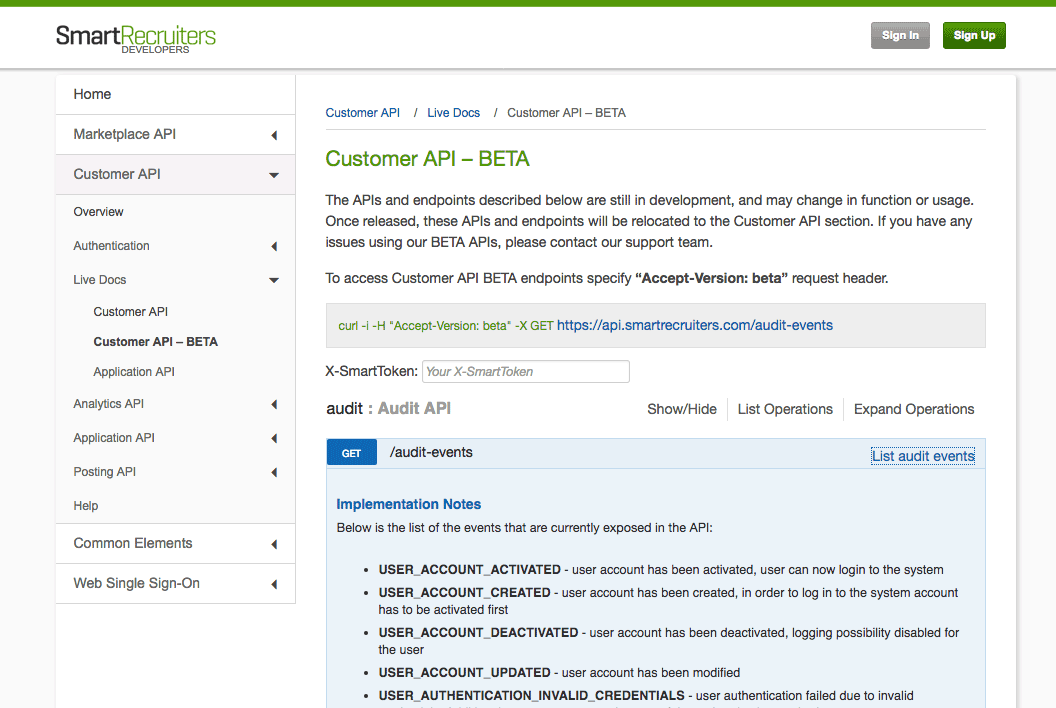Click the List audit events link
1056x708 pixels.
point(923,456)
